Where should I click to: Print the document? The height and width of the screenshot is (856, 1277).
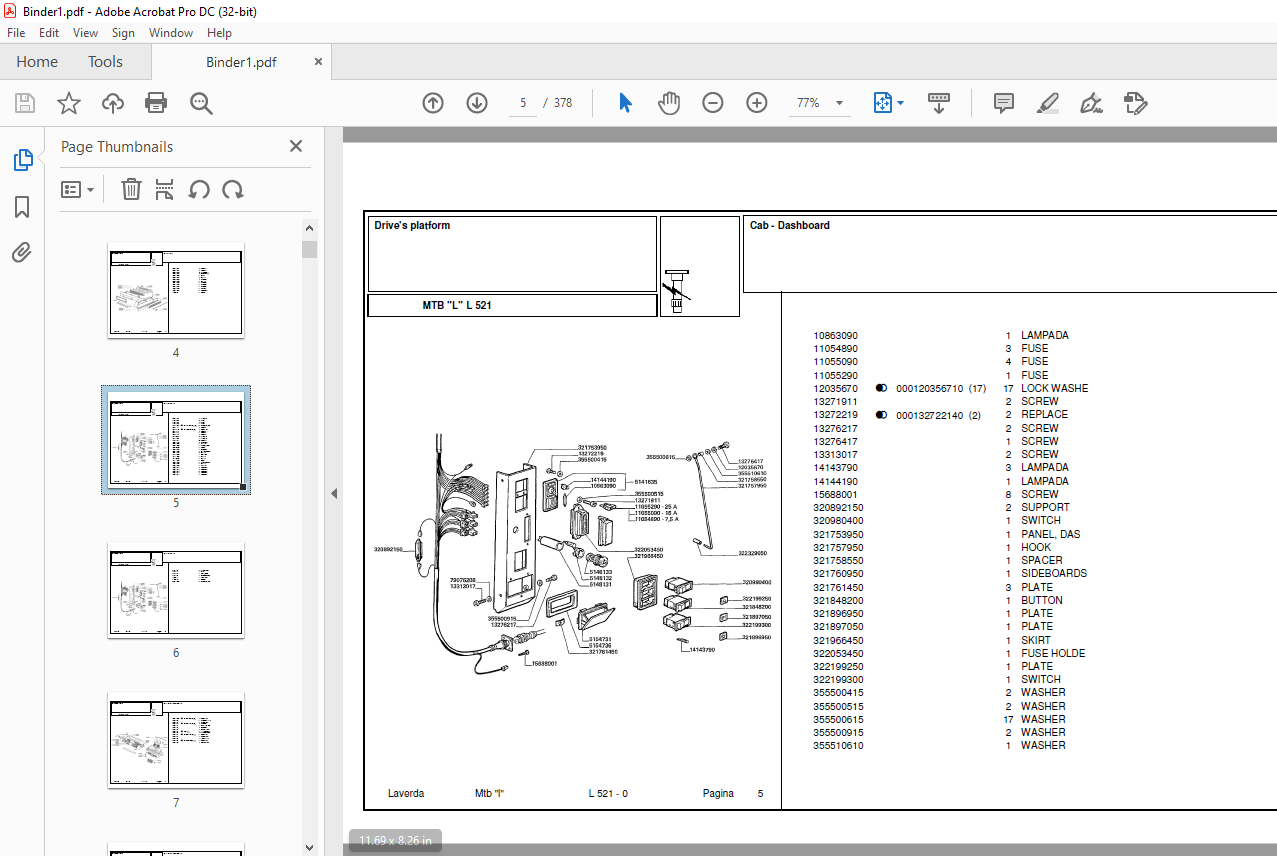click(x=156, y=103)
